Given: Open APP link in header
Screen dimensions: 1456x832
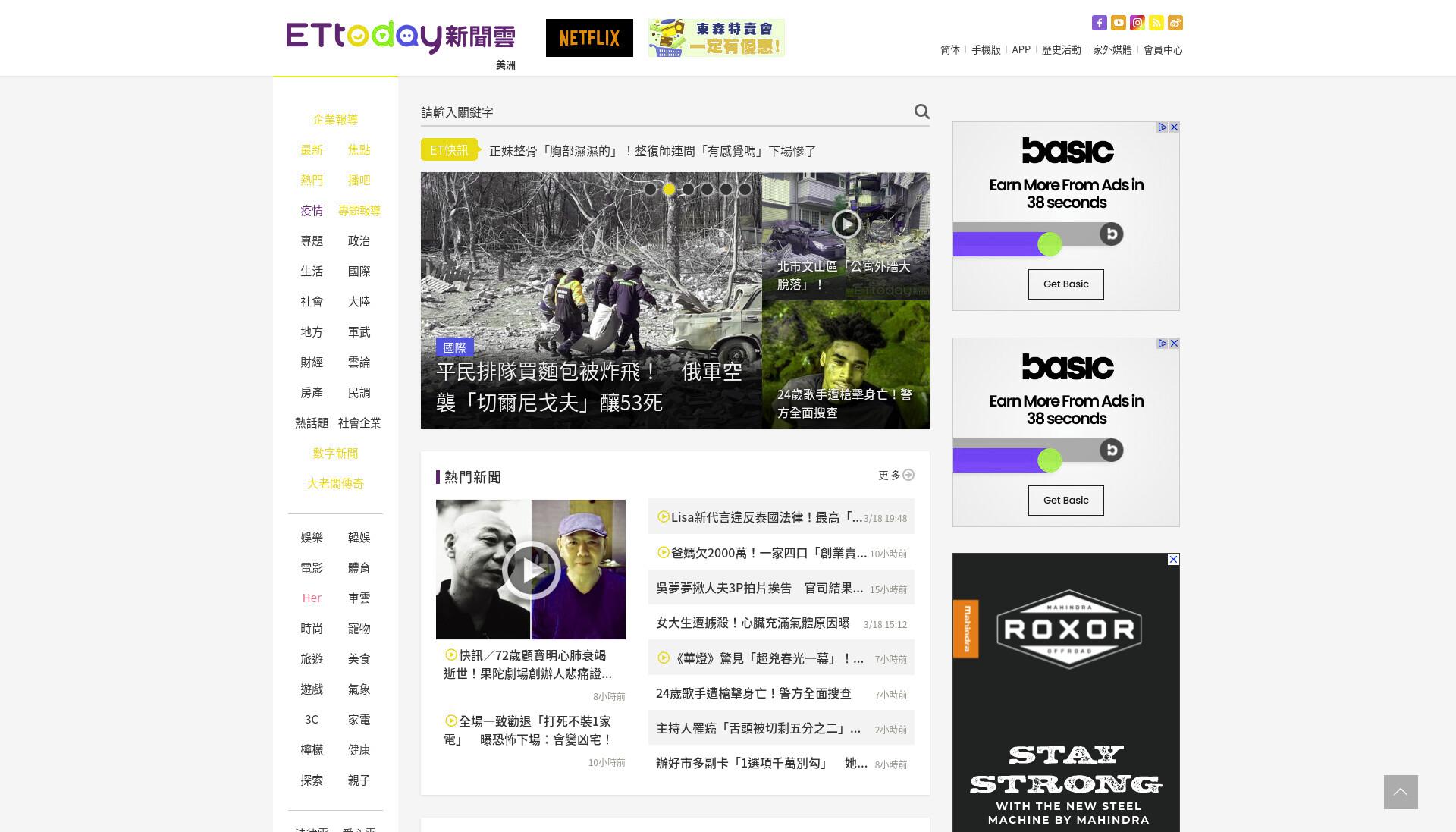Looking at the screenshot, I should pyautogui.click(x=1021, y=50).
